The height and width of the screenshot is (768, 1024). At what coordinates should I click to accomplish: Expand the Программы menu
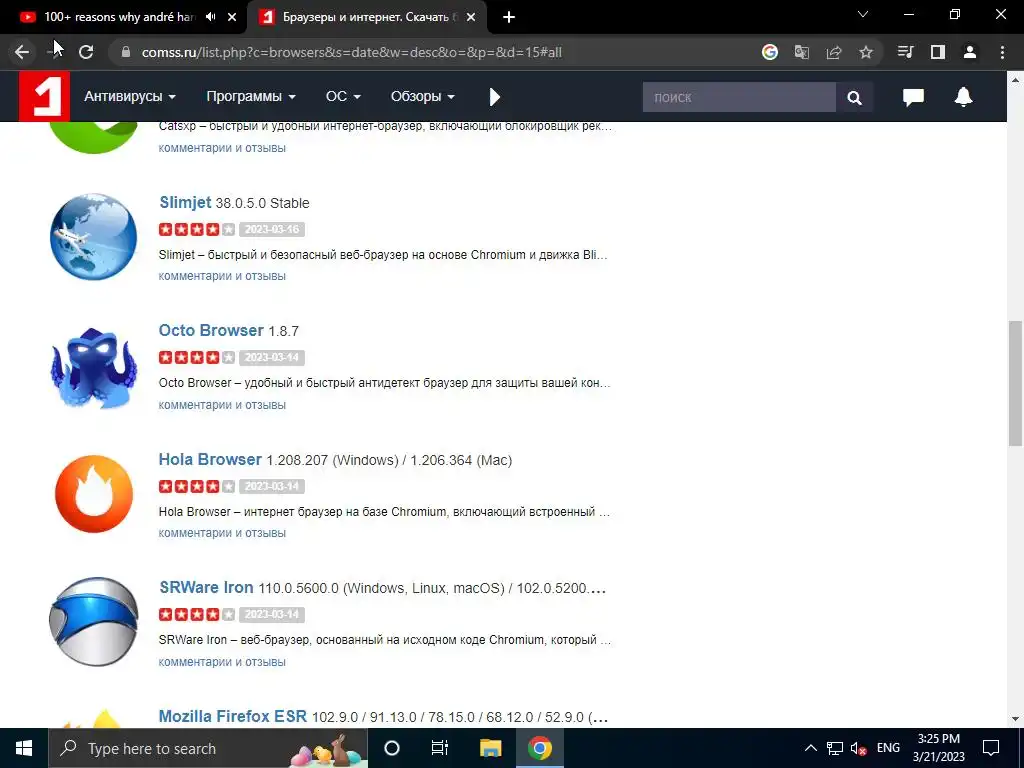pos(251,96)
